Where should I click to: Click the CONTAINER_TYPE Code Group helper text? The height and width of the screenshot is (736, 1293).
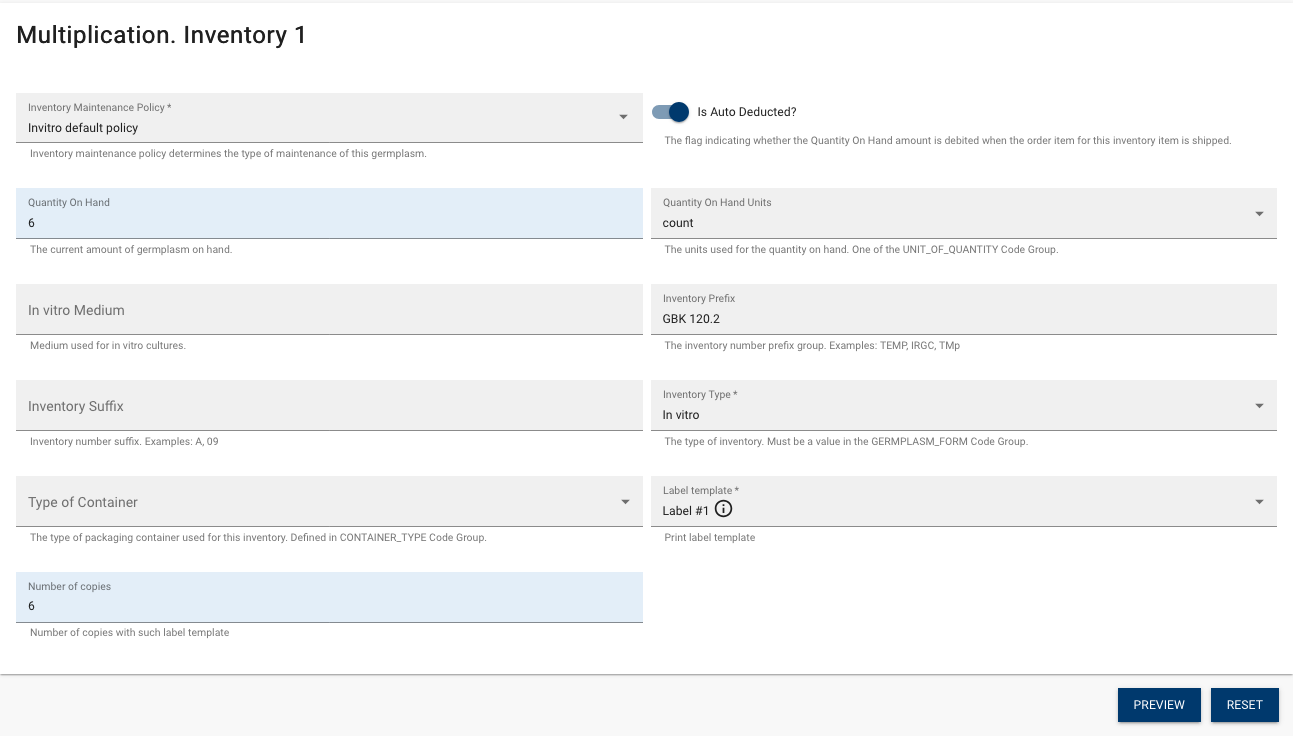click(x=258, y=537)
